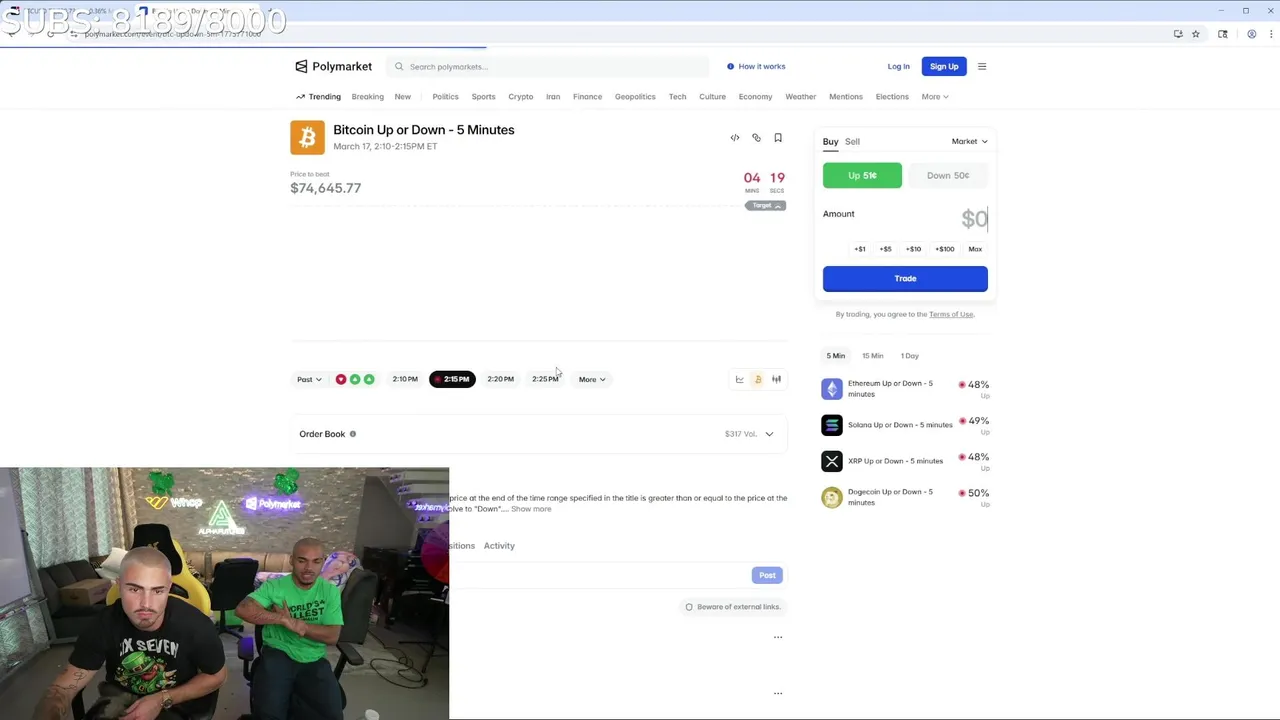Image resolution: width=1280 pixels, height=720 pixels.
Task: Expand the Past results dropdown
Action: click(x=309, y=379)
